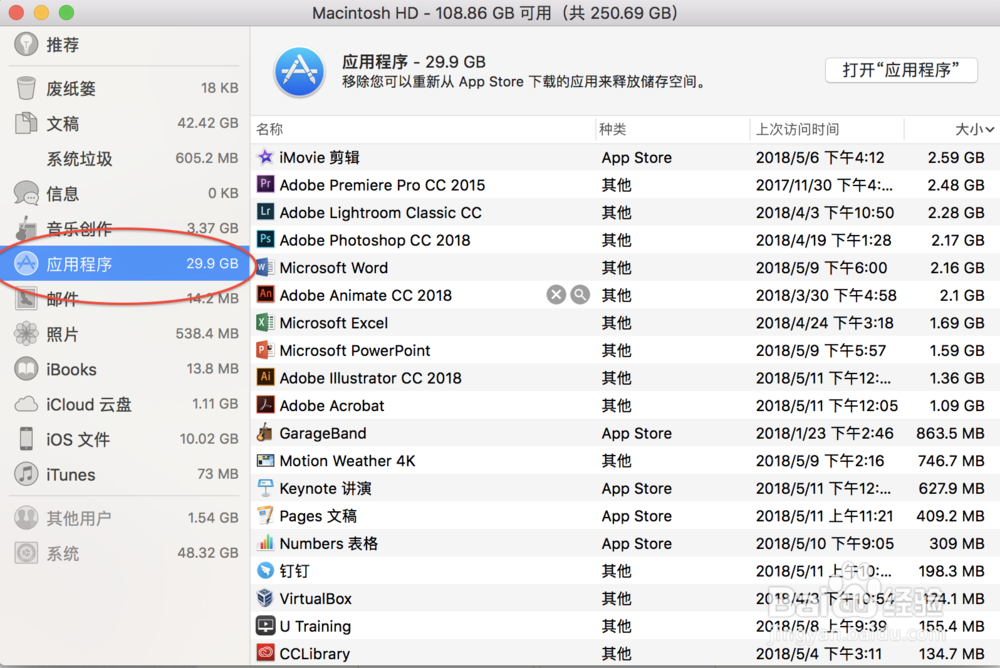Sort by 上次访问时间 column header
The image size is (1000, 668).
coord(797,129)
